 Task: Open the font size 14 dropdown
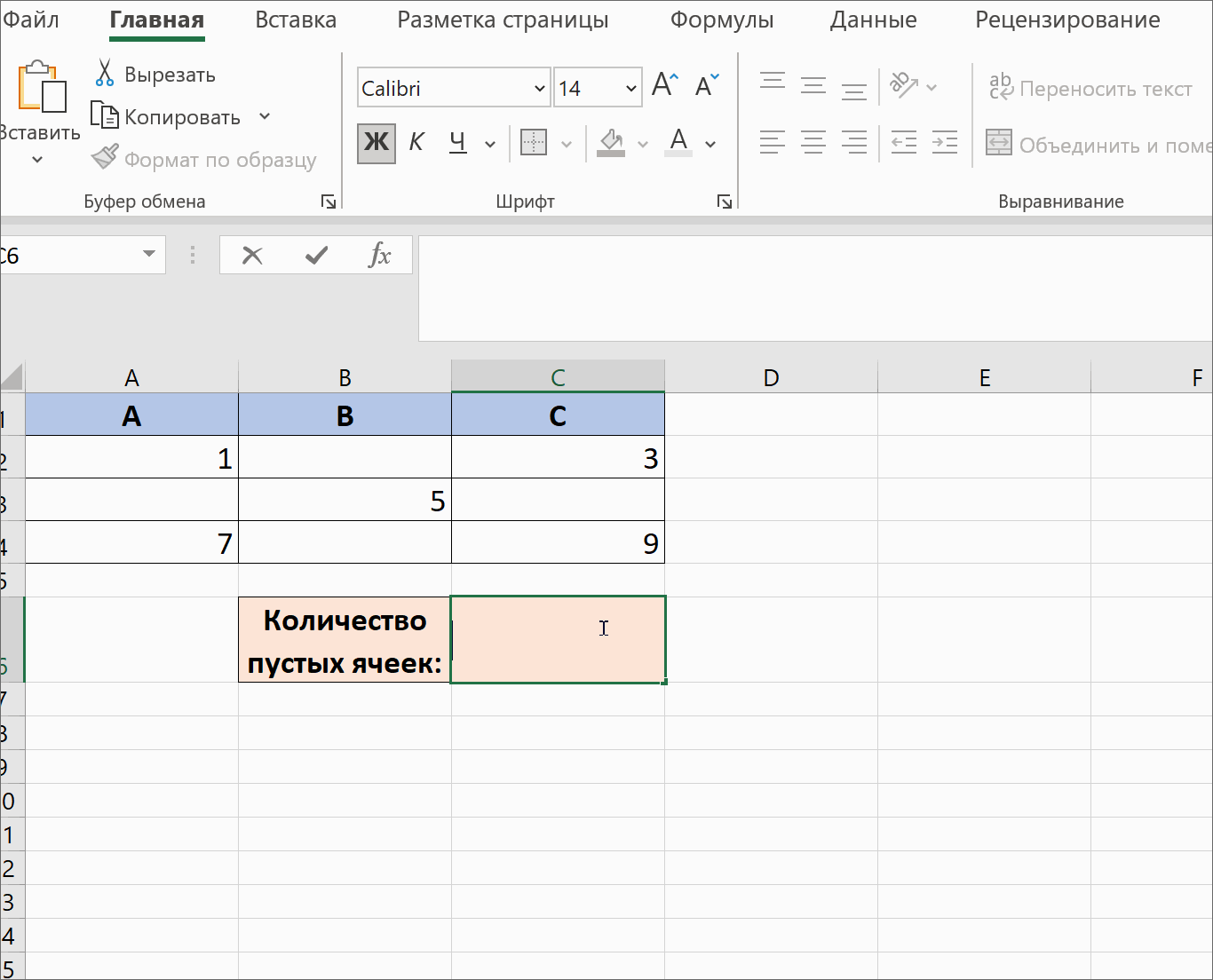pos(630,88)
